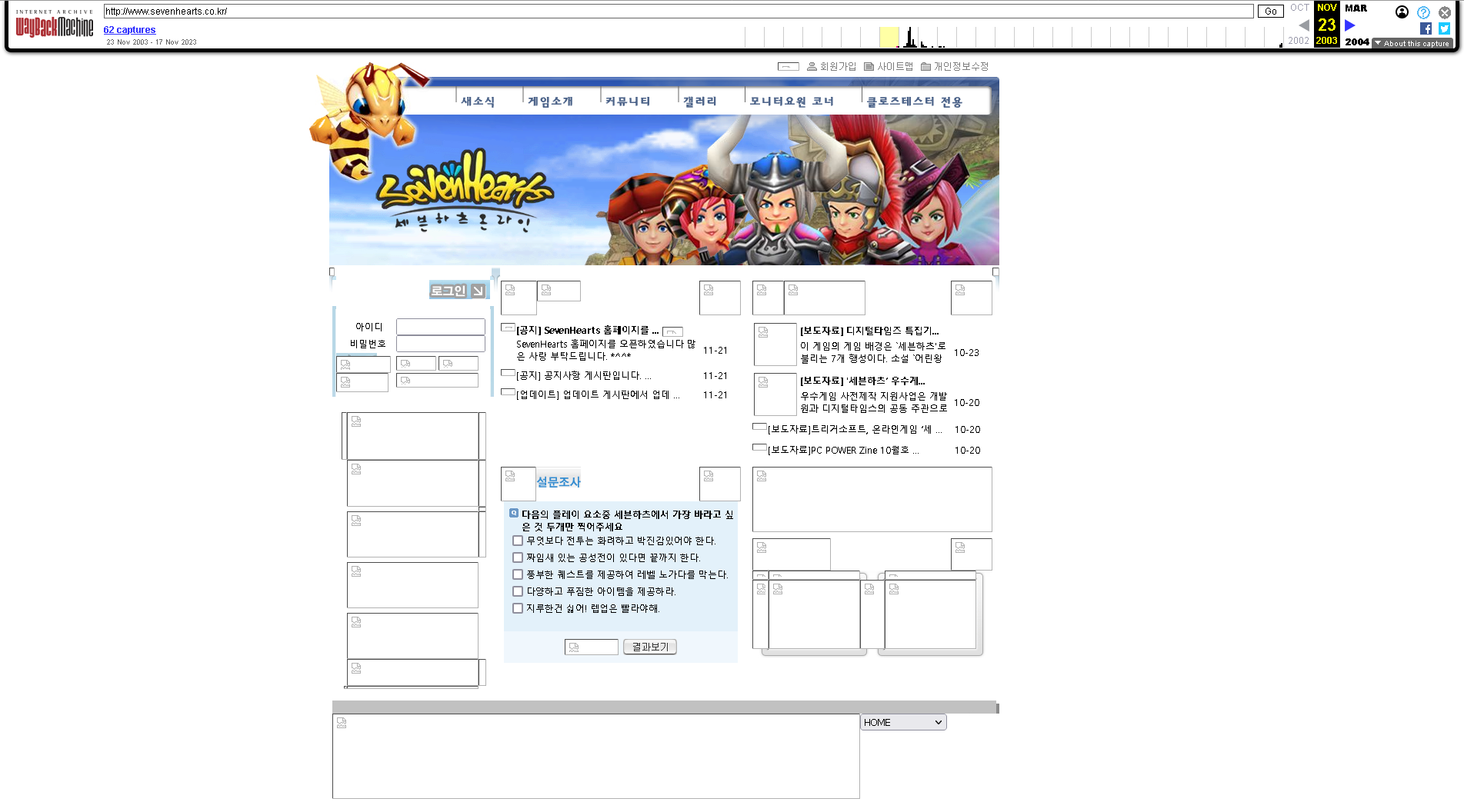Open the 회원가입 sign-up link
Screen dimensions: 1464x812
pos(832,67)
